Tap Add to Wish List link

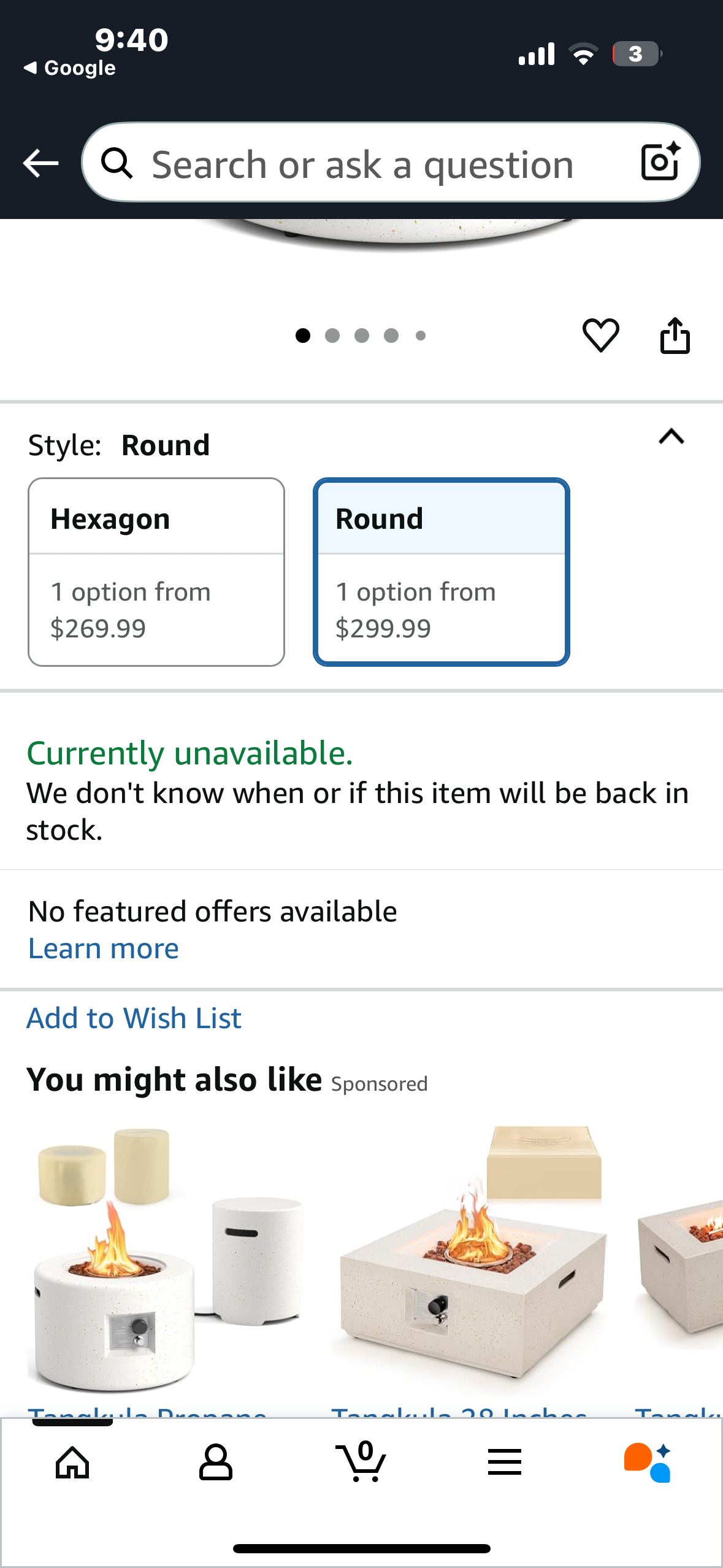tap(134, 1018)
